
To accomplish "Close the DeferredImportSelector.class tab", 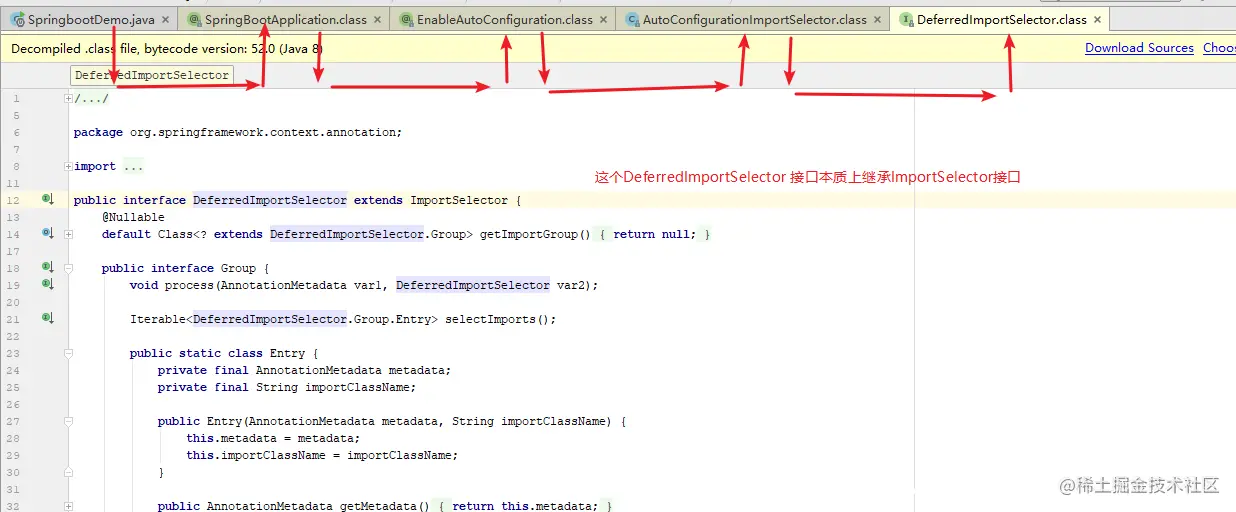I will [1097, 20].
